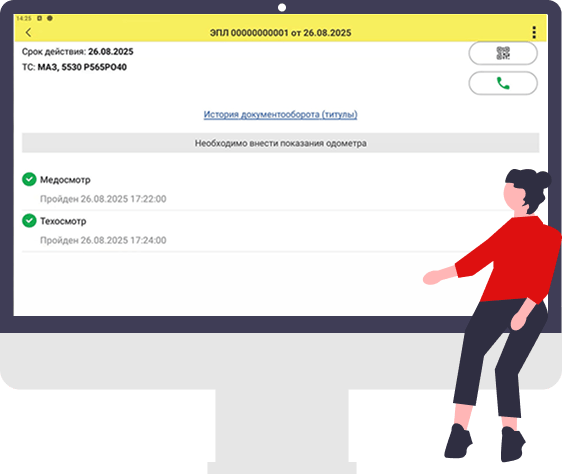
Task: Click the green check icon beside Медосмотр
Action: click(x=29, y=179)
